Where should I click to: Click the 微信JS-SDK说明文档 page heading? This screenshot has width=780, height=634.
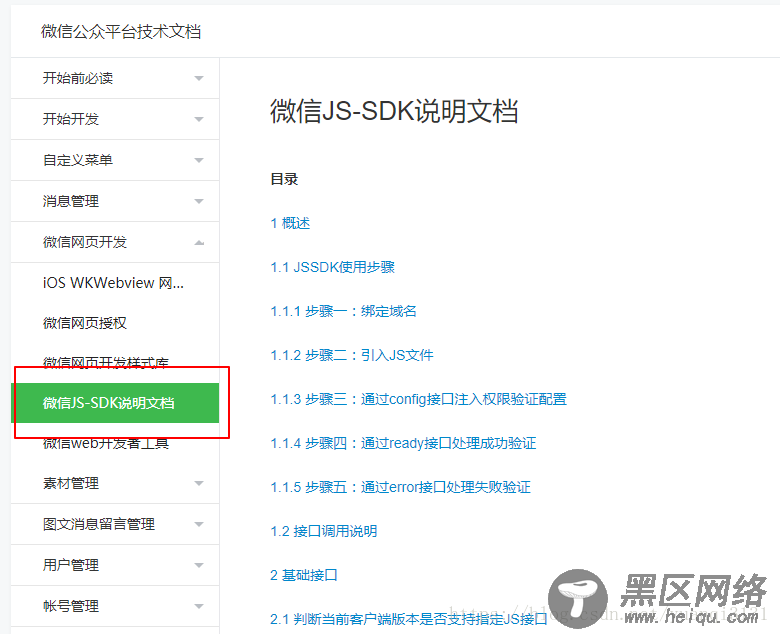(x=394, y=111)
